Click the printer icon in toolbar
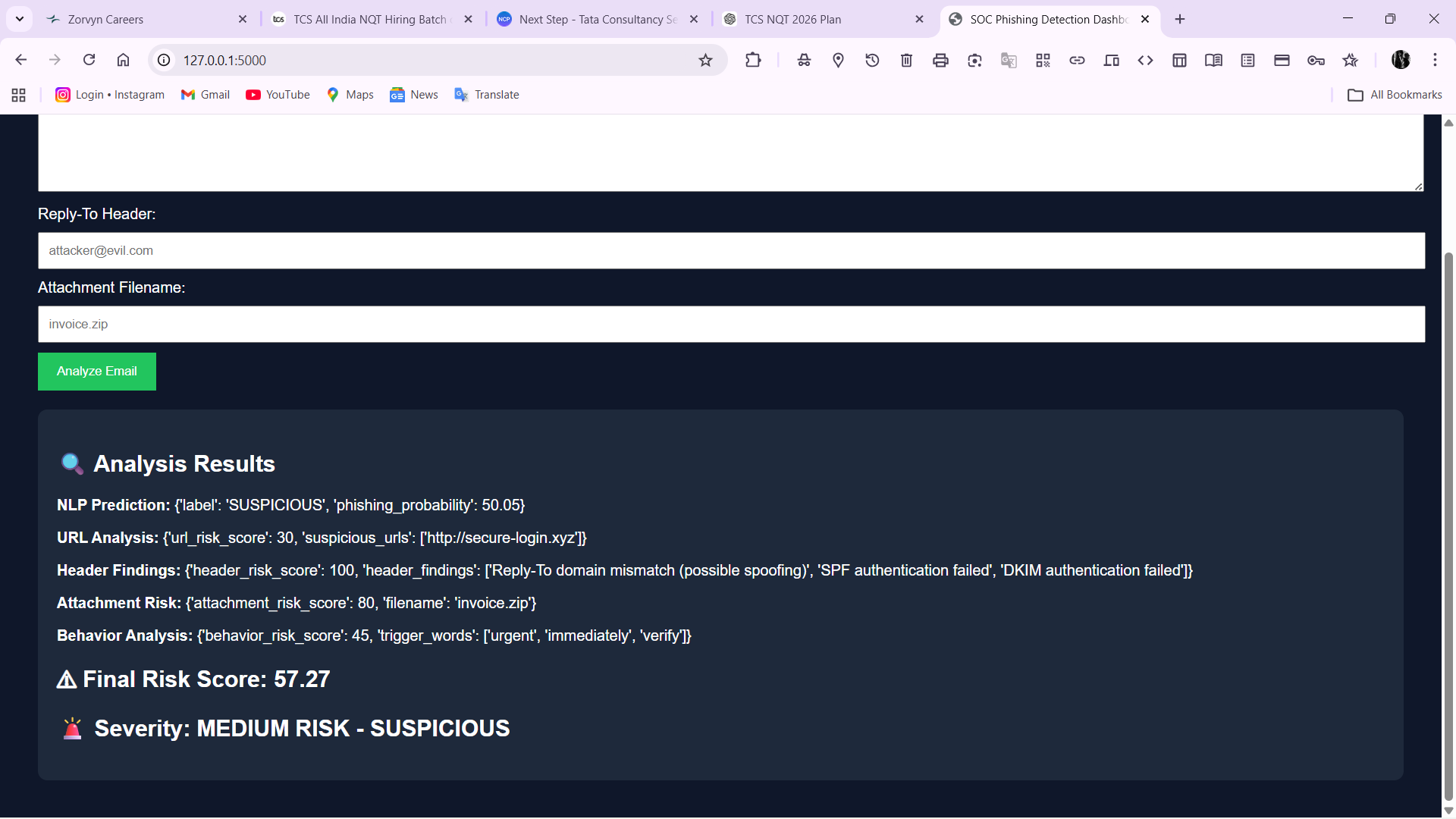1456x819 pixels. click(940, 60)
